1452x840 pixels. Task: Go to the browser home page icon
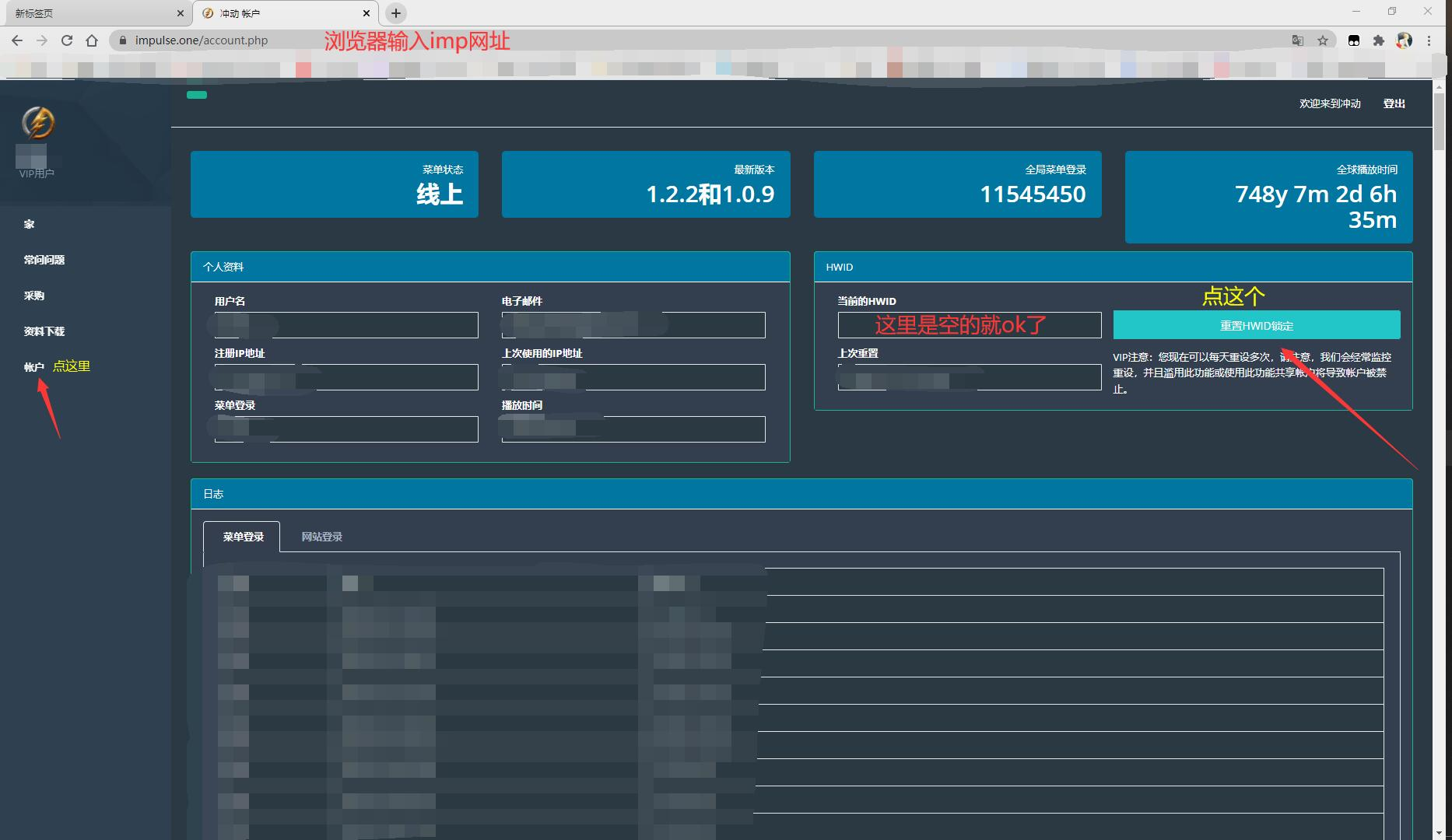(92, 40)
